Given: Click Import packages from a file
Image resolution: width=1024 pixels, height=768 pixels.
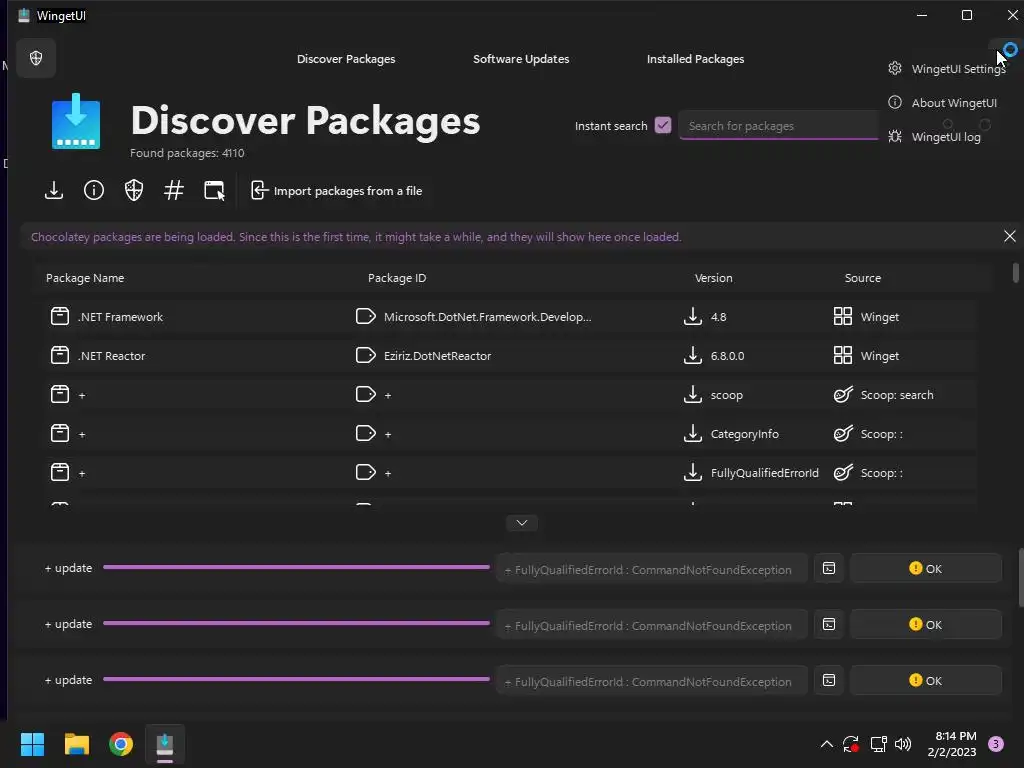Looking at the screenshot, I should tap(336, 191).
